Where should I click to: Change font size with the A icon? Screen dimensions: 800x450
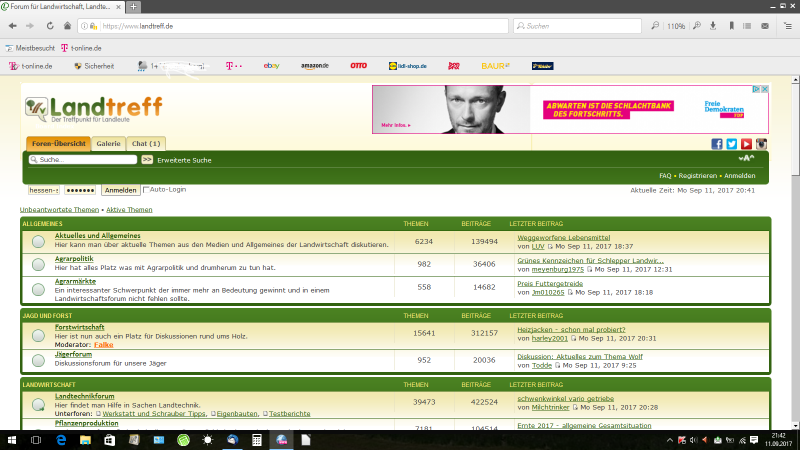(x=746, y=159)
